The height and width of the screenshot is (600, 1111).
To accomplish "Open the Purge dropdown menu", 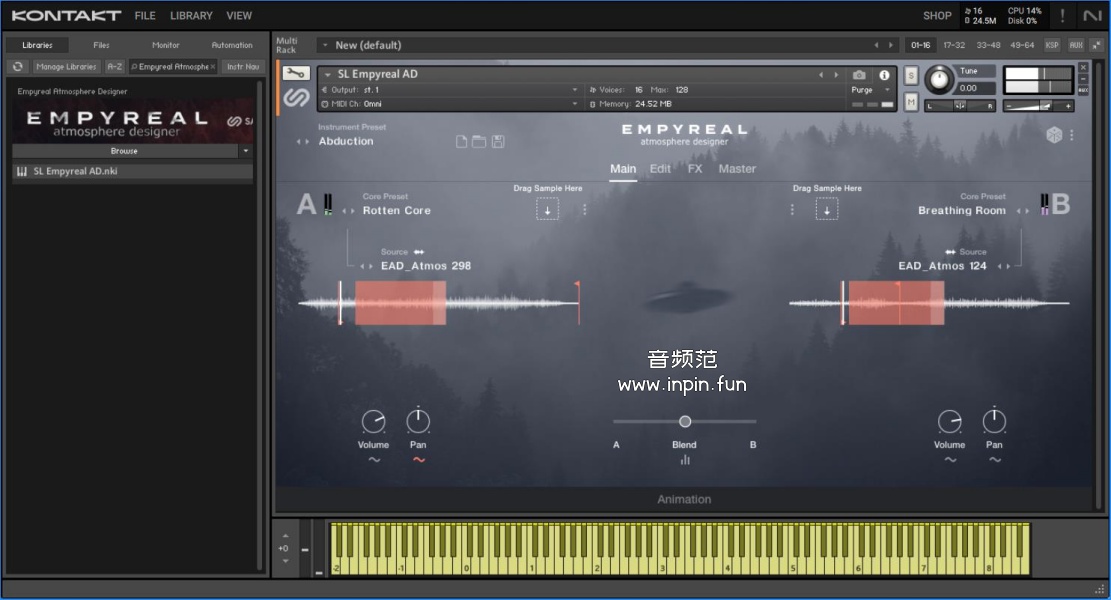I will pyautogui.click(x=870, y=90).
